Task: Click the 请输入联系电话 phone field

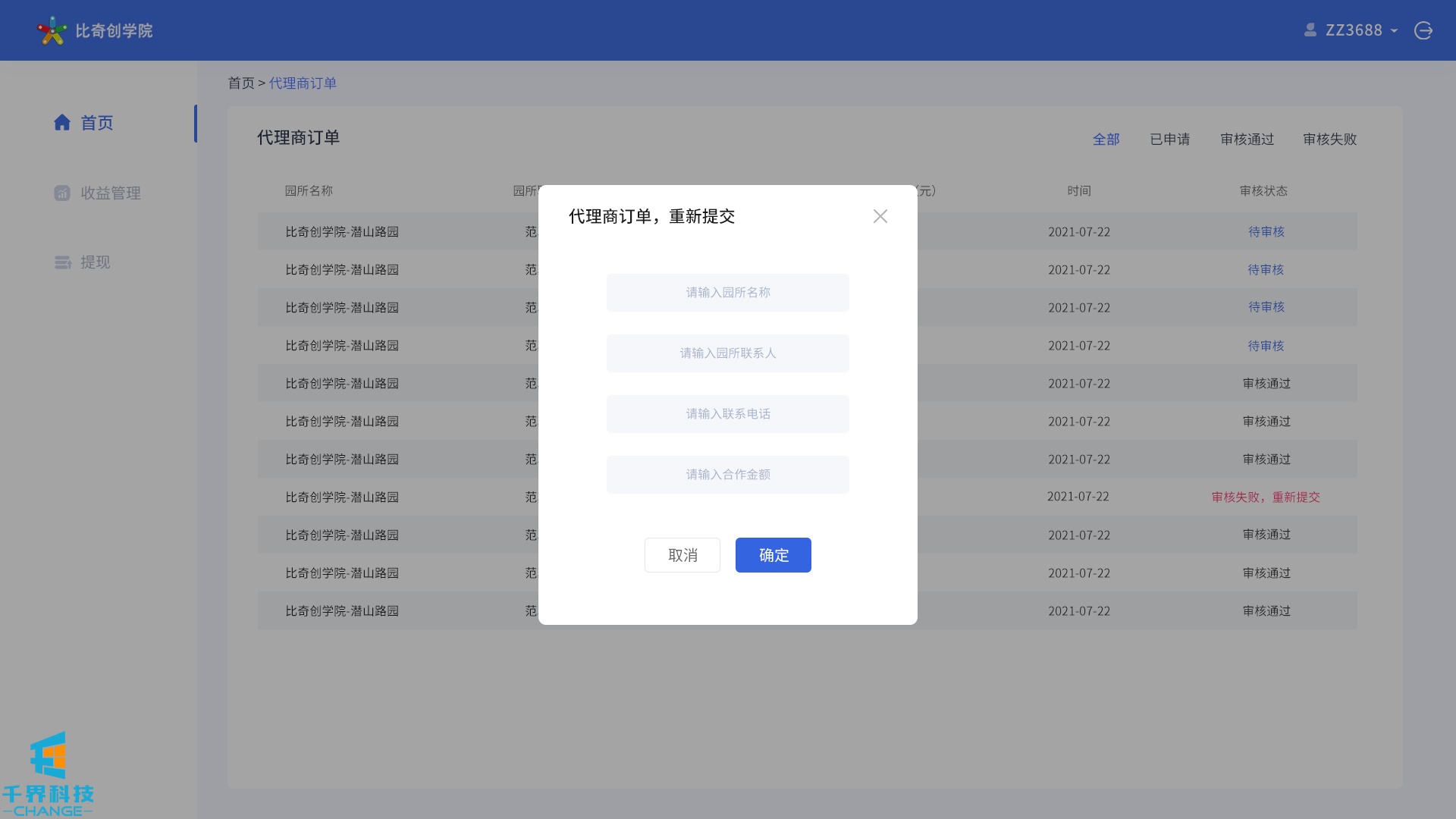Action: click(727, 414)
